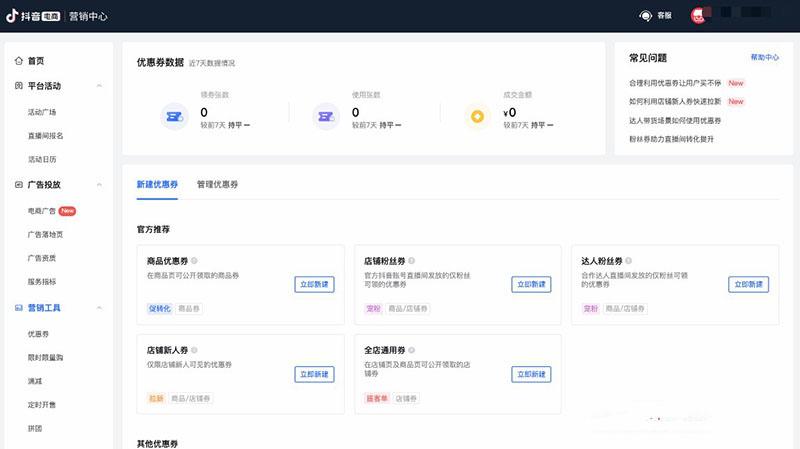Click 立即新建 for 达人粉丝券
This screenshot has width=800, height=449.
[x=748, y=284]
